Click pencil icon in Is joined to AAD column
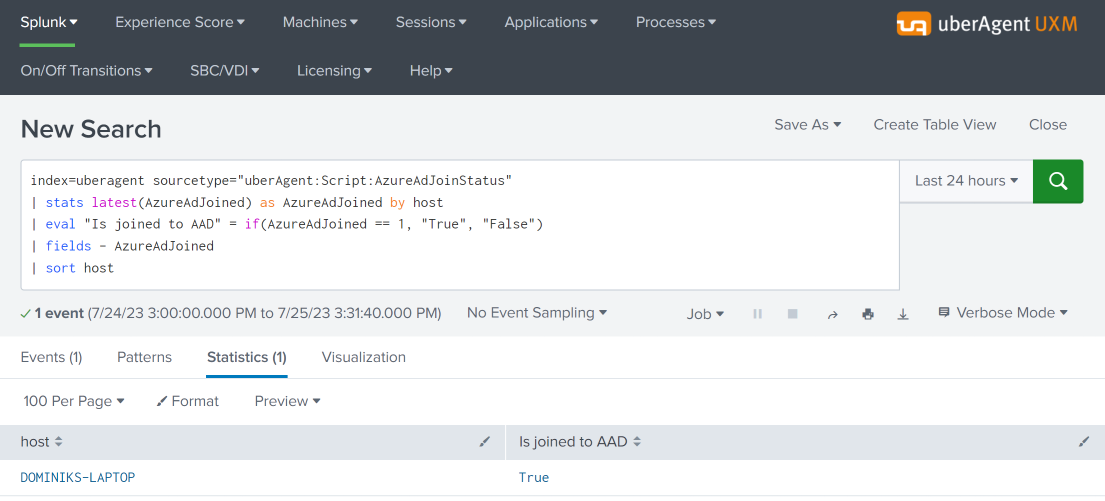The image size is (1105, 501). pos(1083,441)
